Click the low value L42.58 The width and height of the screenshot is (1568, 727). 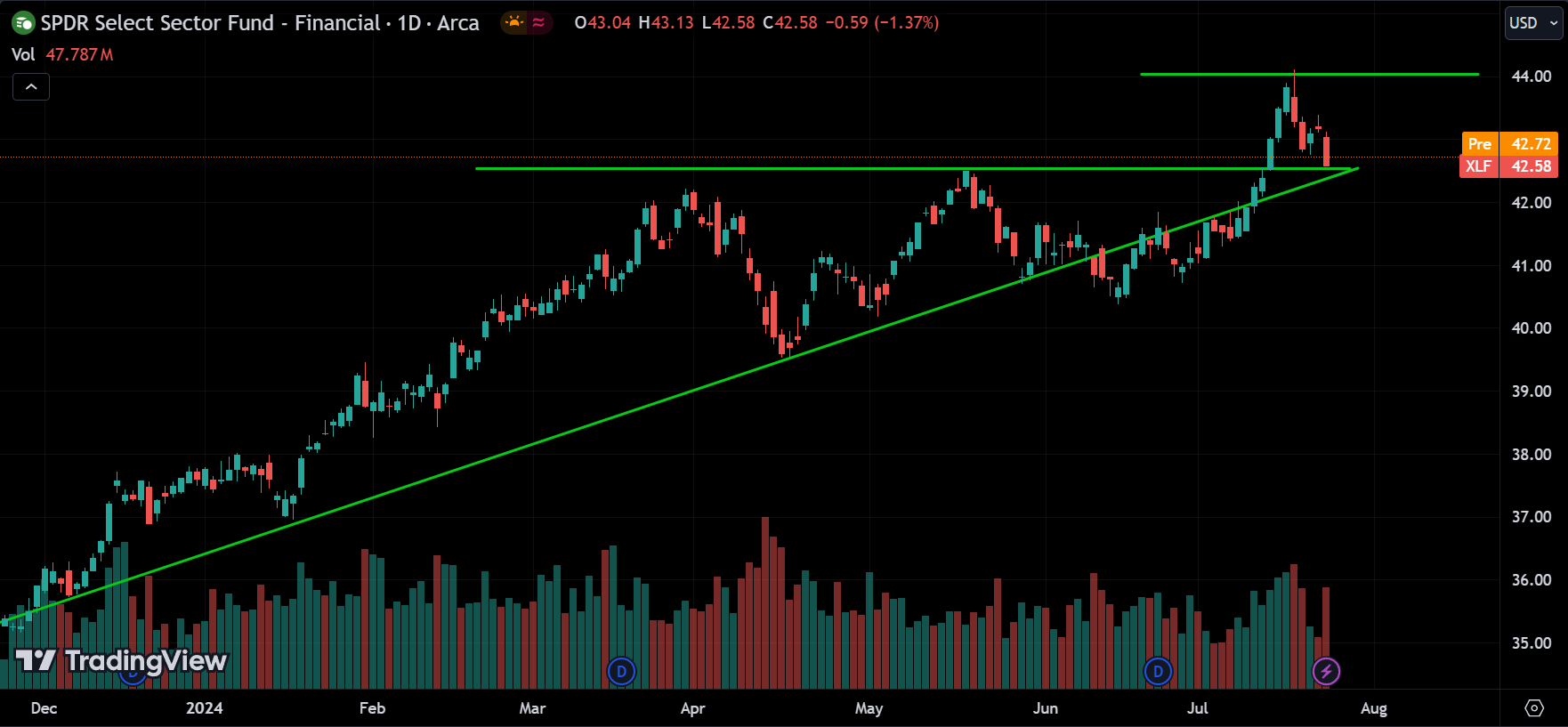[x=728, y=23]
